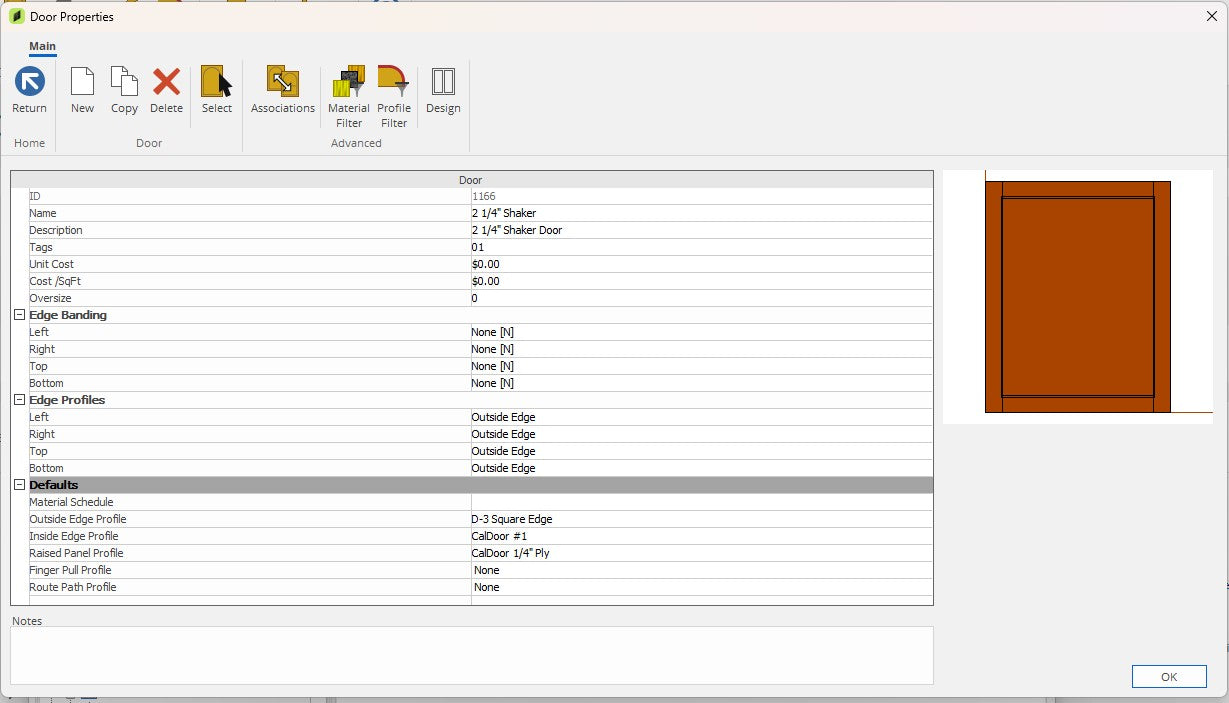
Task: Click the Copy door icon
Action: click(x=124, y=82)
